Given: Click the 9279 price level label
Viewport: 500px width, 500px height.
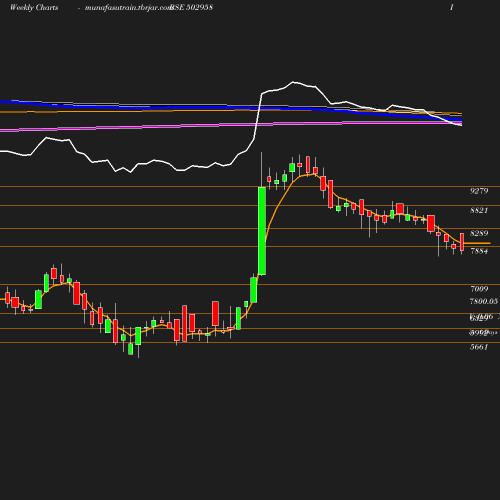Looking at the screenshot, I should coord(479,191).
